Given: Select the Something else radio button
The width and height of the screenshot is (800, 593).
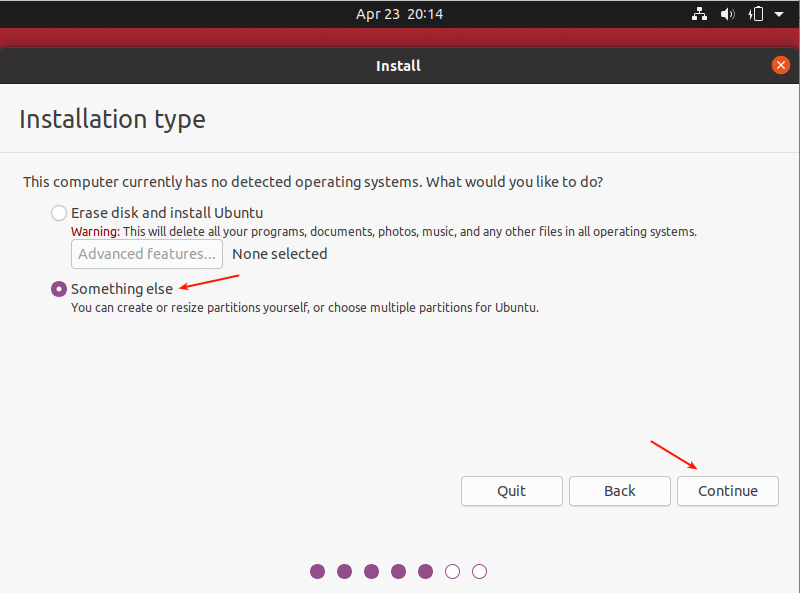Looking at the screenshot, I should (59, 289).
